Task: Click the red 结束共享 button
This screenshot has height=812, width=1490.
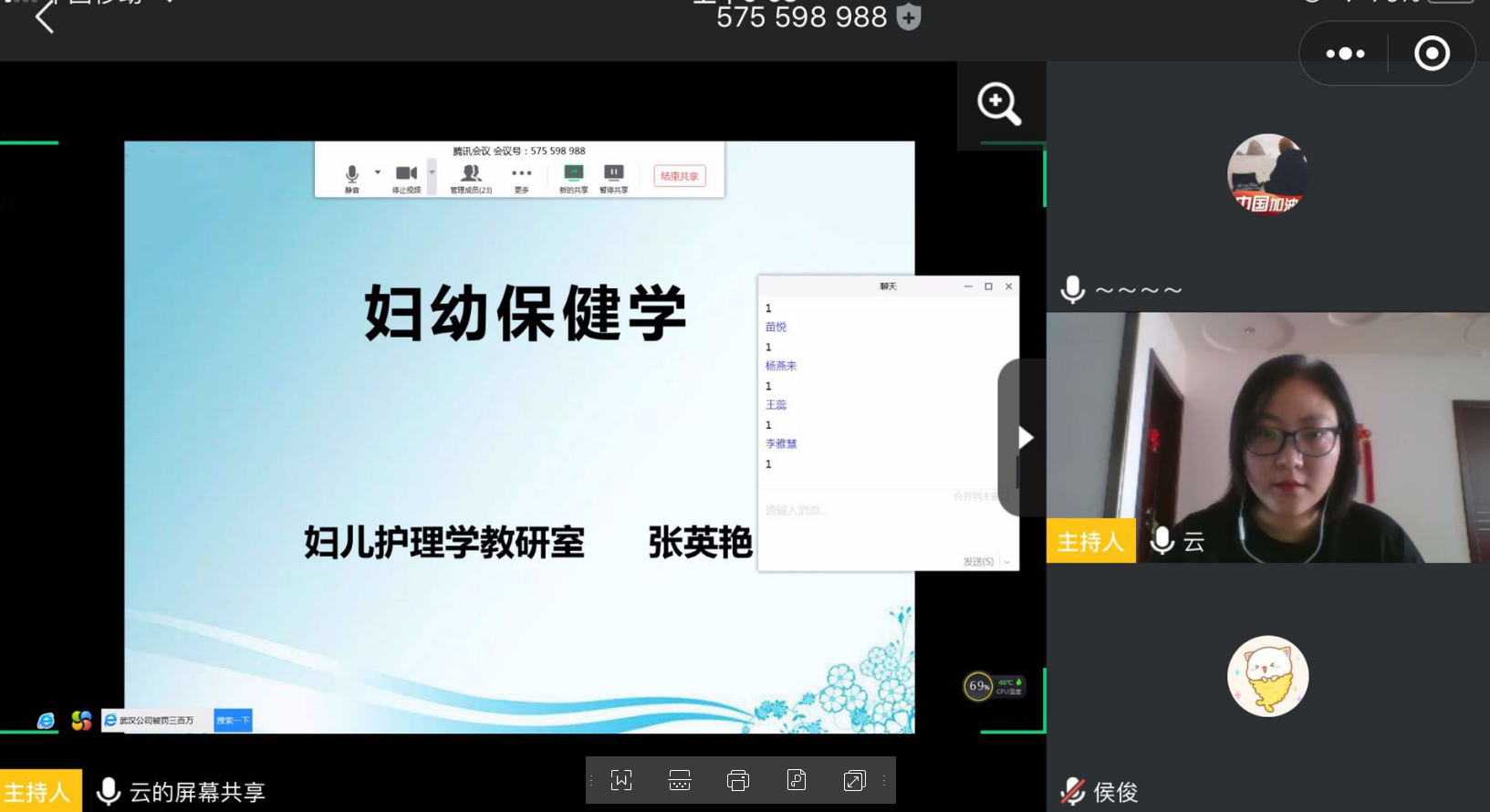Action: point(680,176)
